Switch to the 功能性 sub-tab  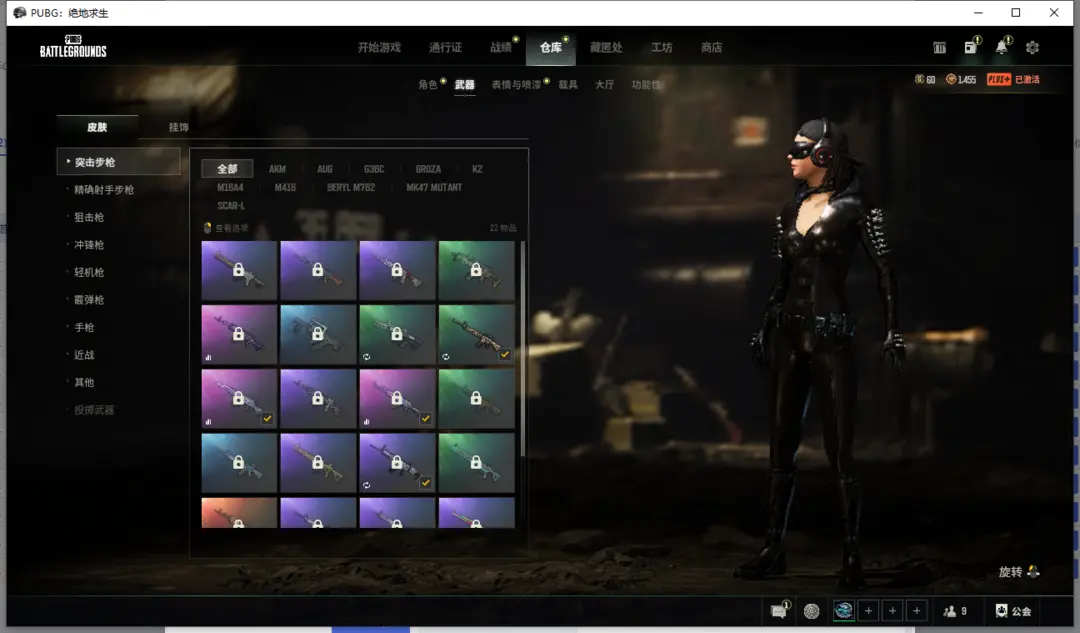[646, 84]
